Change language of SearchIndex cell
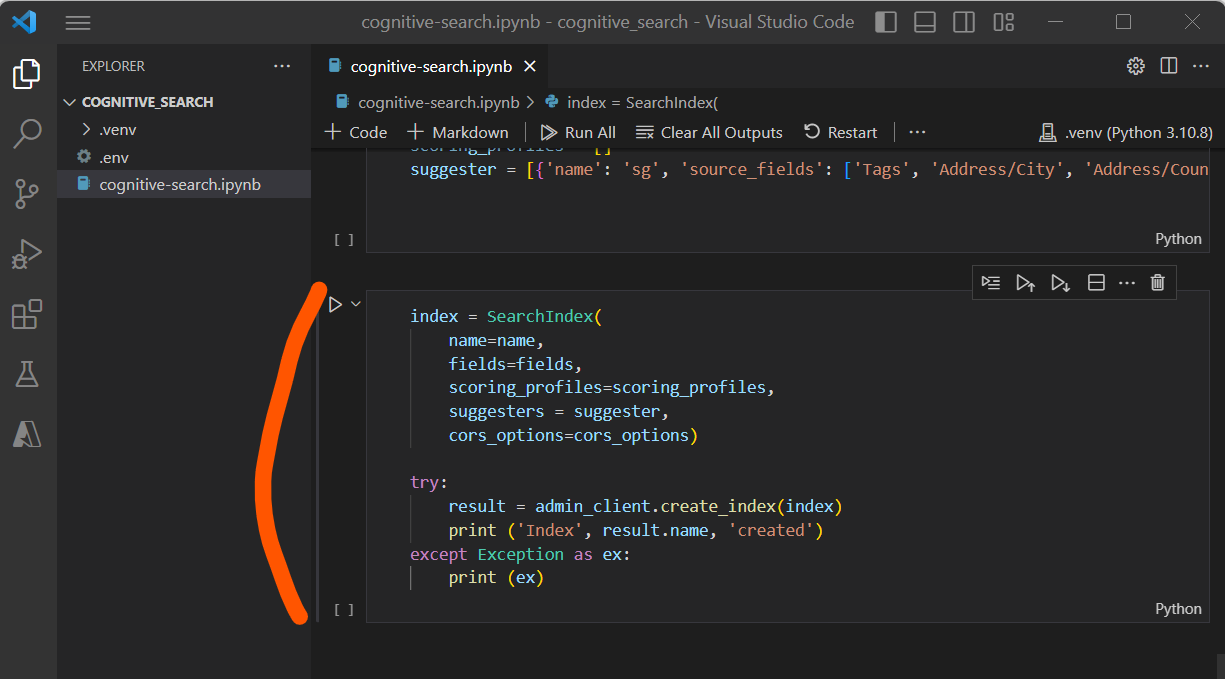Viewport: 1225px width, 679px height. click(x=1178, y=608)
